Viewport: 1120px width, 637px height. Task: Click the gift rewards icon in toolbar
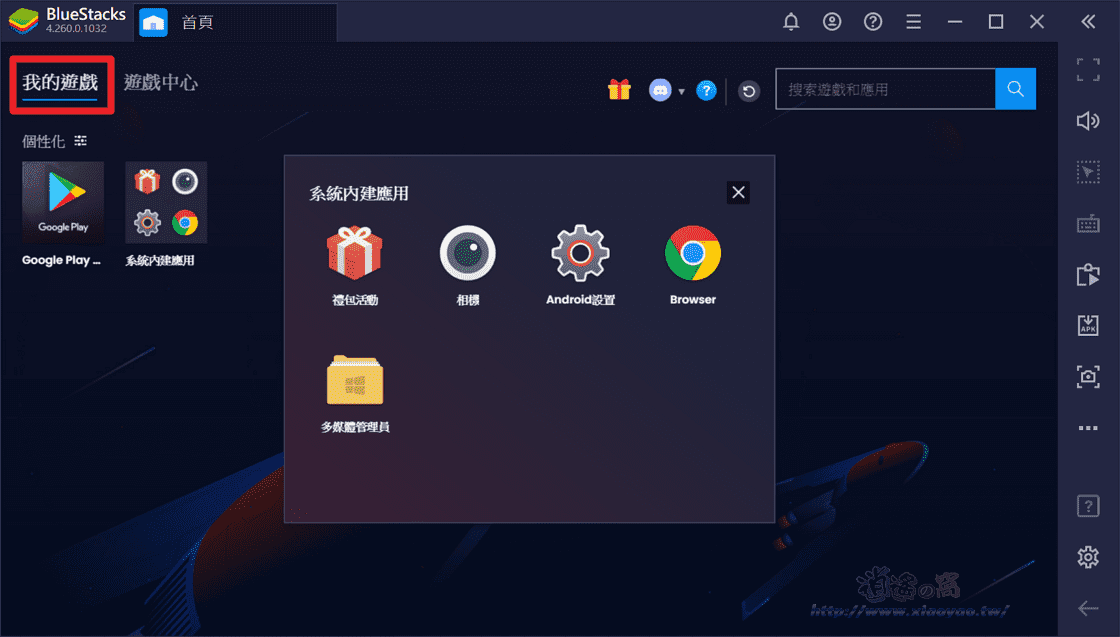click(x=619, y=90)
